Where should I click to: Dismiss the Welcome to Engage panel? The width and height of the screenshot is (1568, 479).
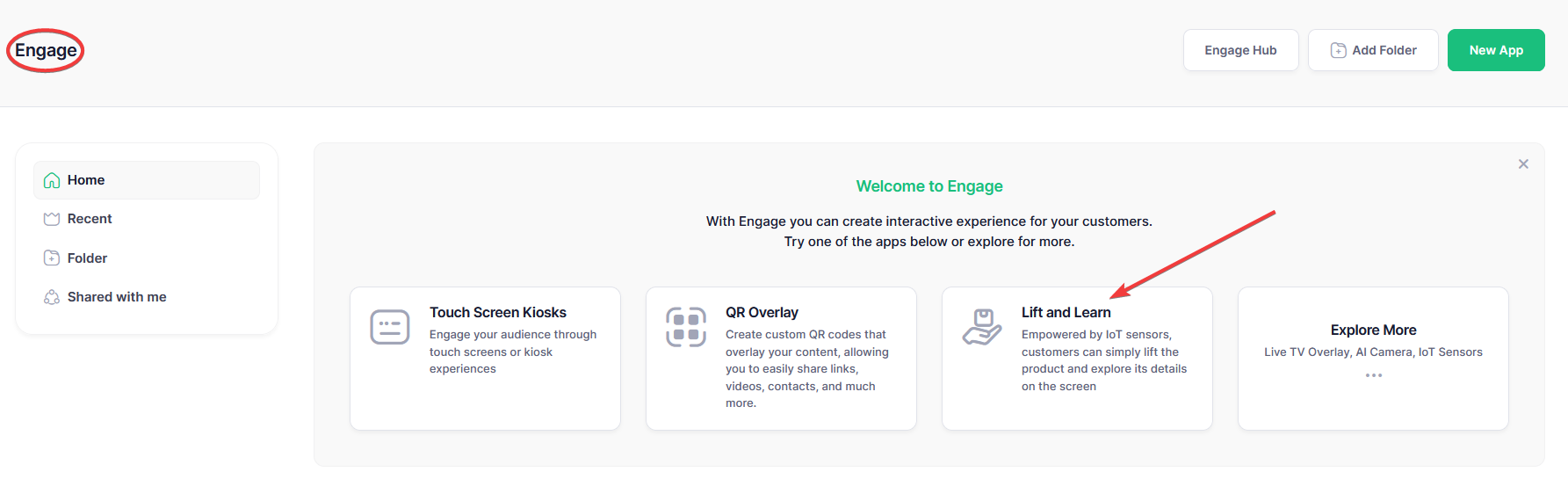[1523, 164]
